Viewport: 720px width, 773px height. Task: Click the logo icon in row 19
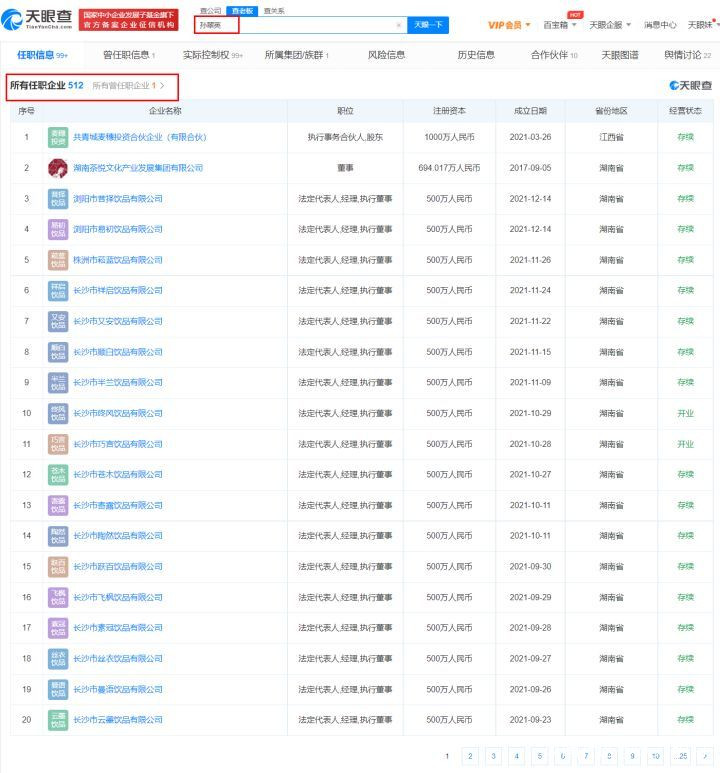click(58, 690)
